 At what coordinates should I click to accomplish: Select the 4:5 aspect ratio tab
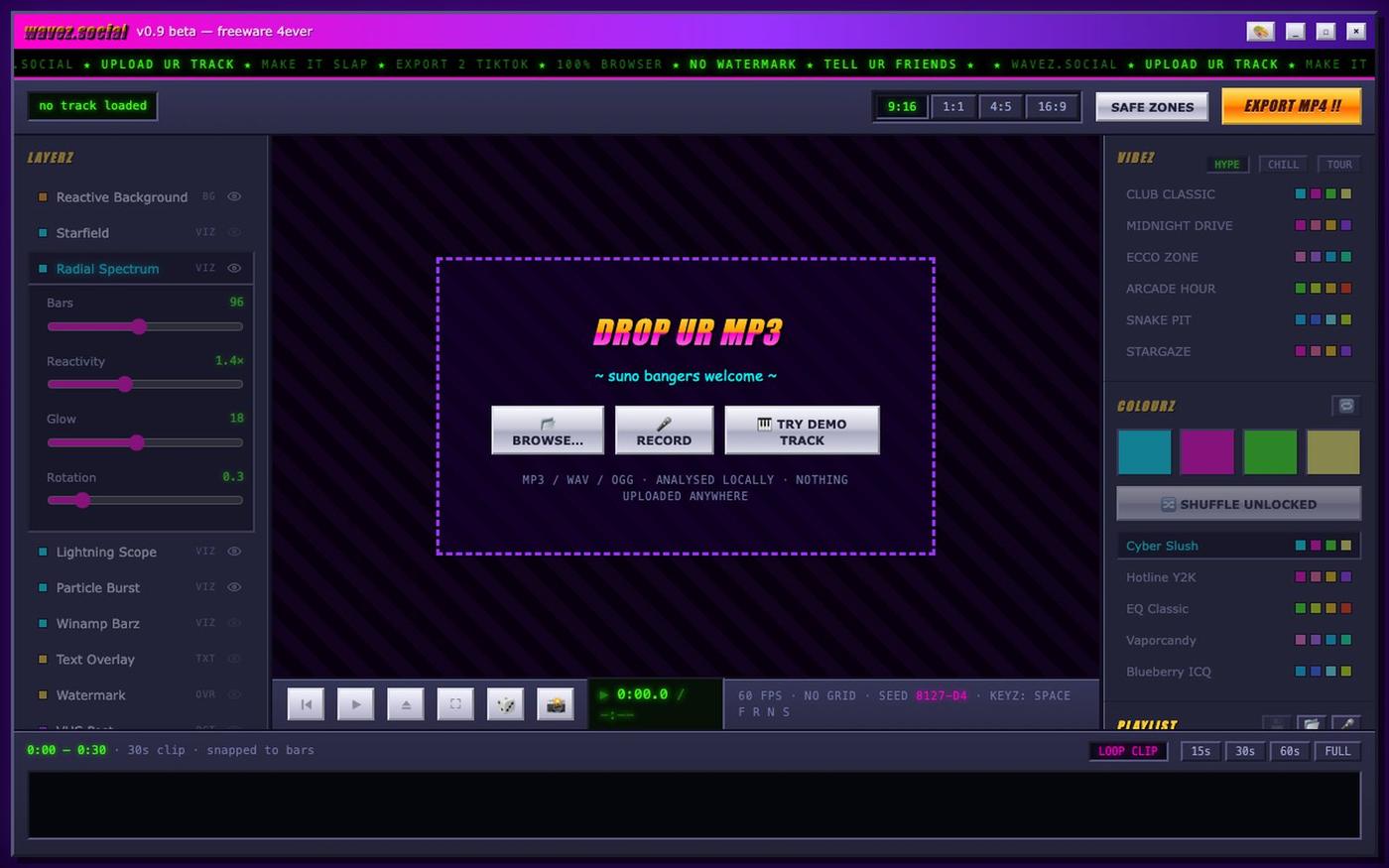point(1000,107)
